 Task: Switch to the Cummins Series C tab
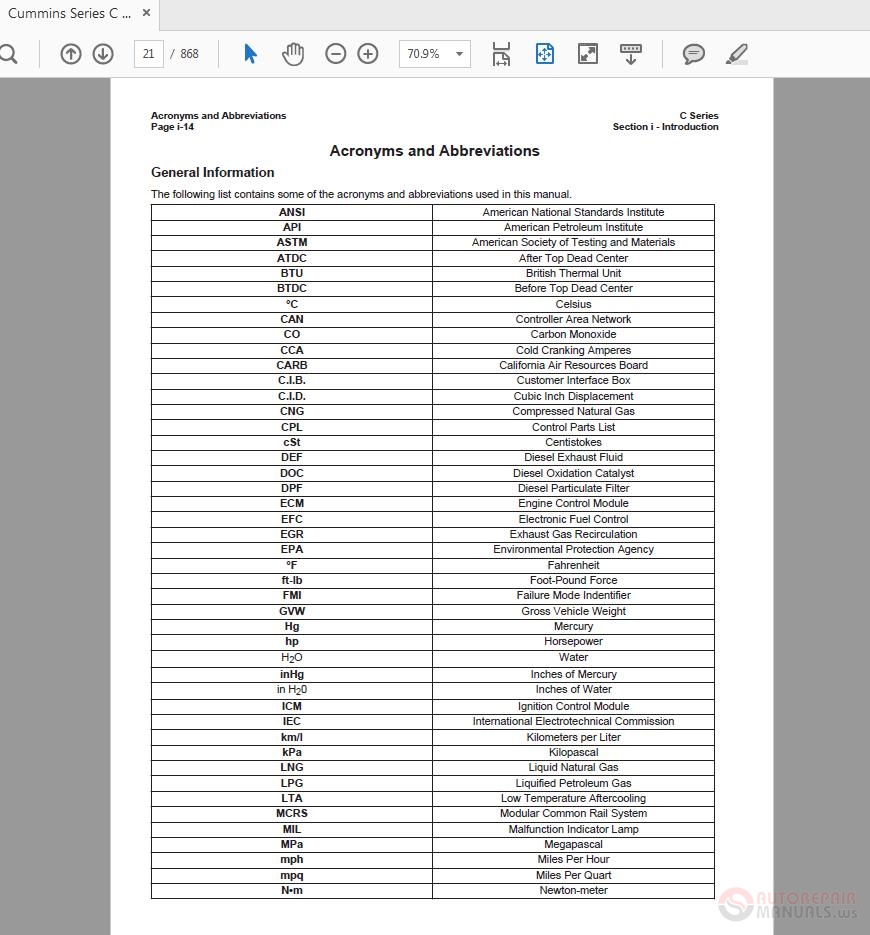(x=68, y=14)
